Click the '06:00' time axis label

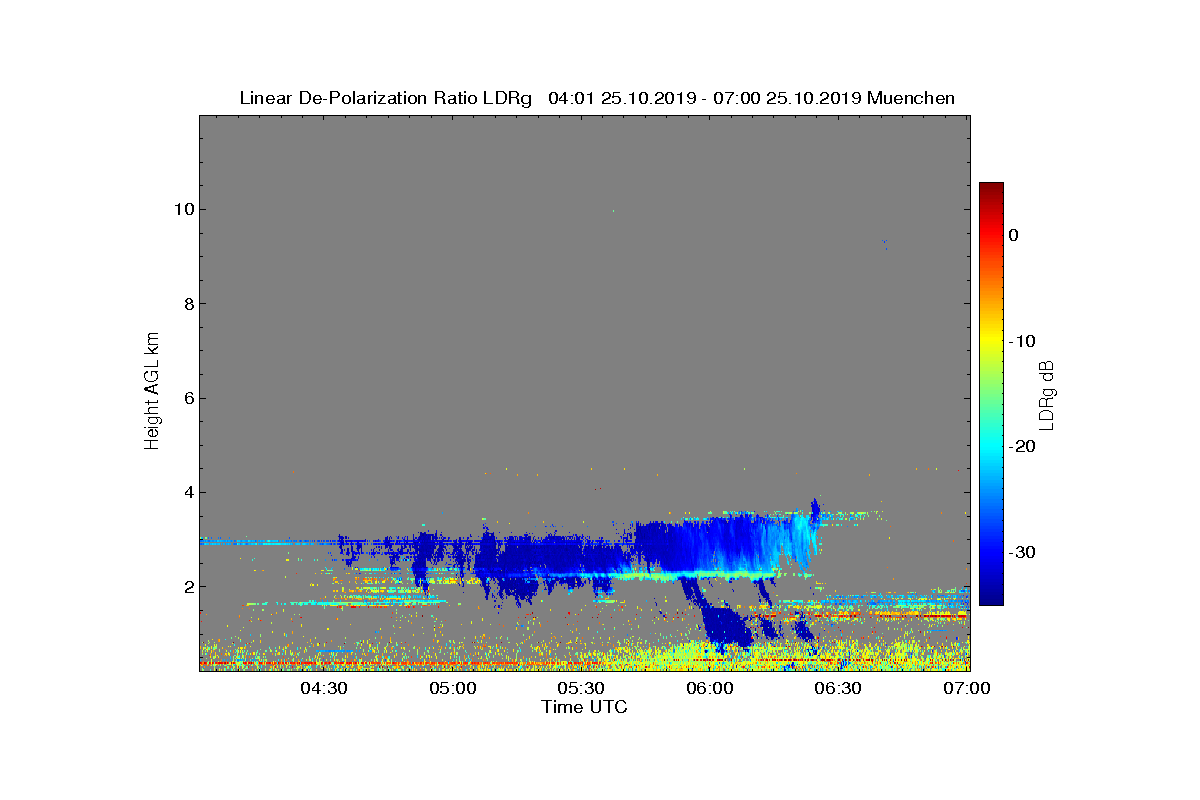pos(710,688)
